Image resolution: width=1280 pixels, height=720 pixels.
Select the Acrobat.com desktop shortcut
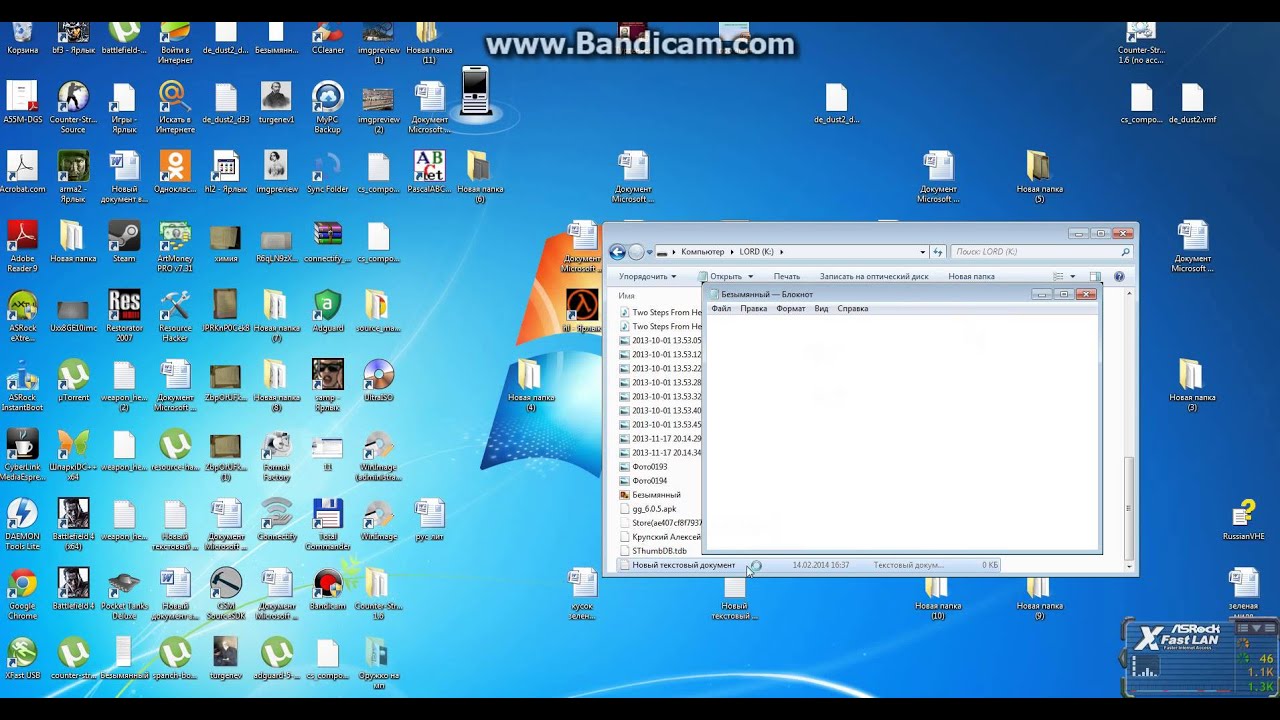coord(22,172)
